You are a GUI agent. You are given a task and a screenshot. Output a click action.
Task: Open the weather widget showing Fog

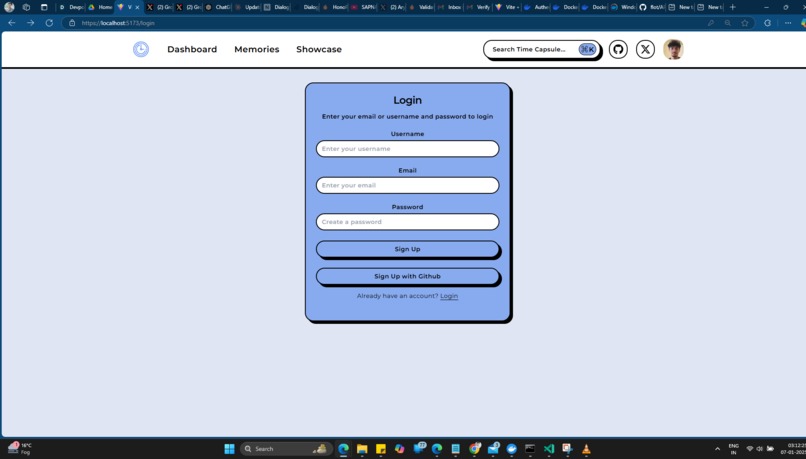pyautogui.click(x=20, y=448)
